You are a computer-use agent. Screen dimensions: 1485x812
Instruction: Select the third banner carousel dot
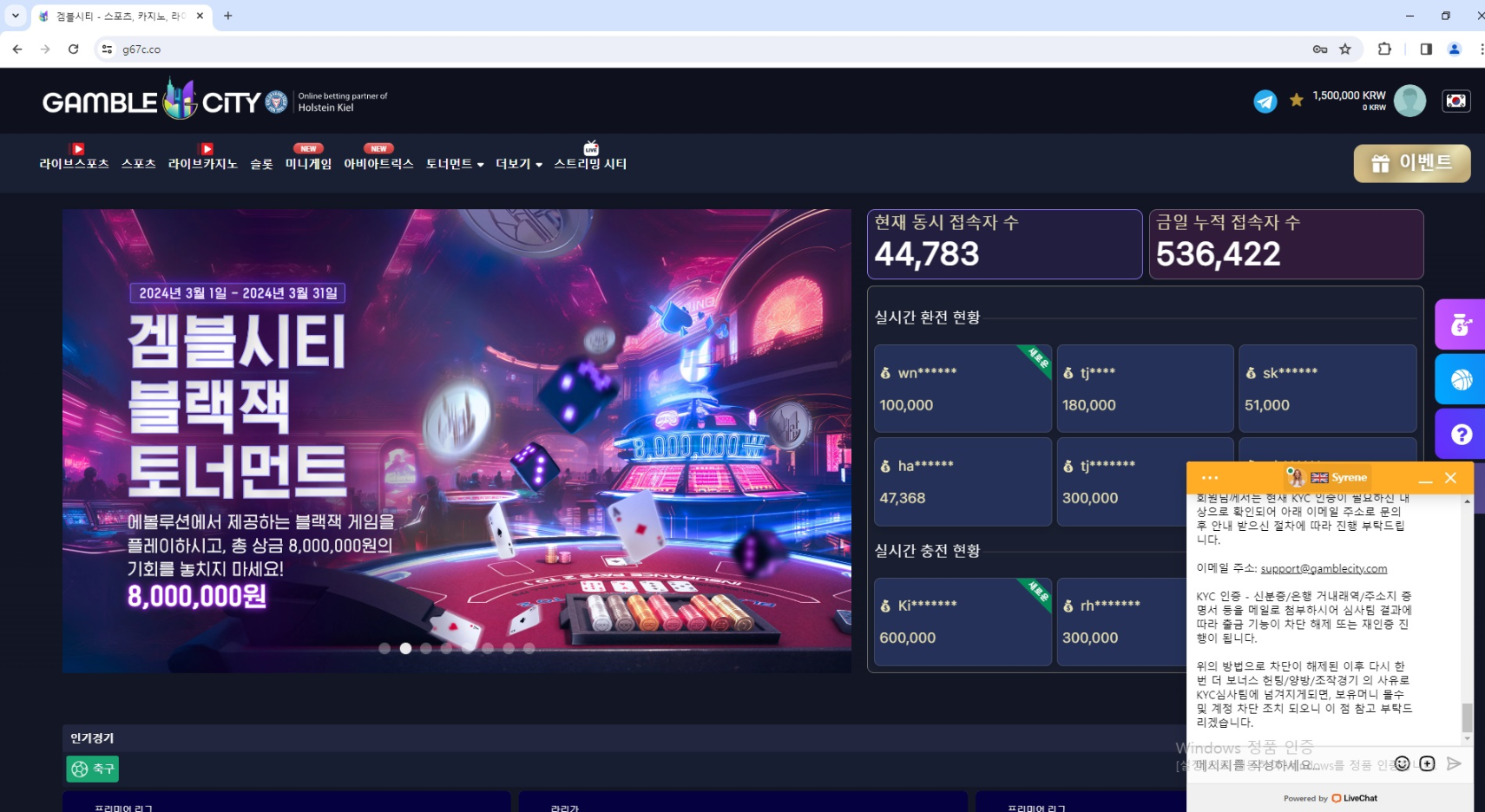(426, 648)
